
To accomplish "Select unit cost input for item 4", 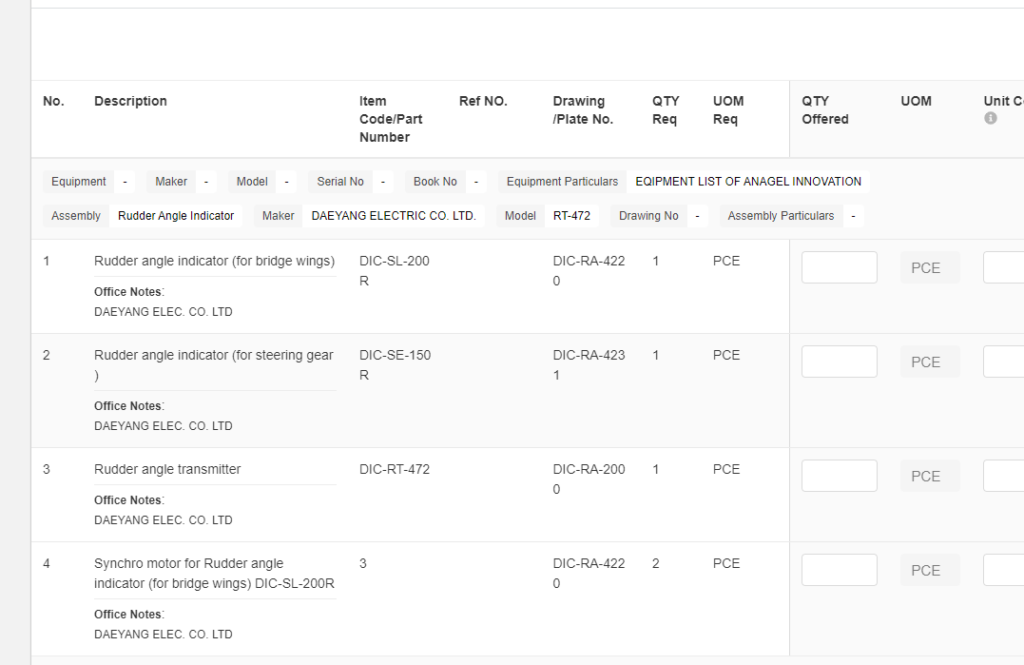I will pyautogui.click(x=1004, y=570).
